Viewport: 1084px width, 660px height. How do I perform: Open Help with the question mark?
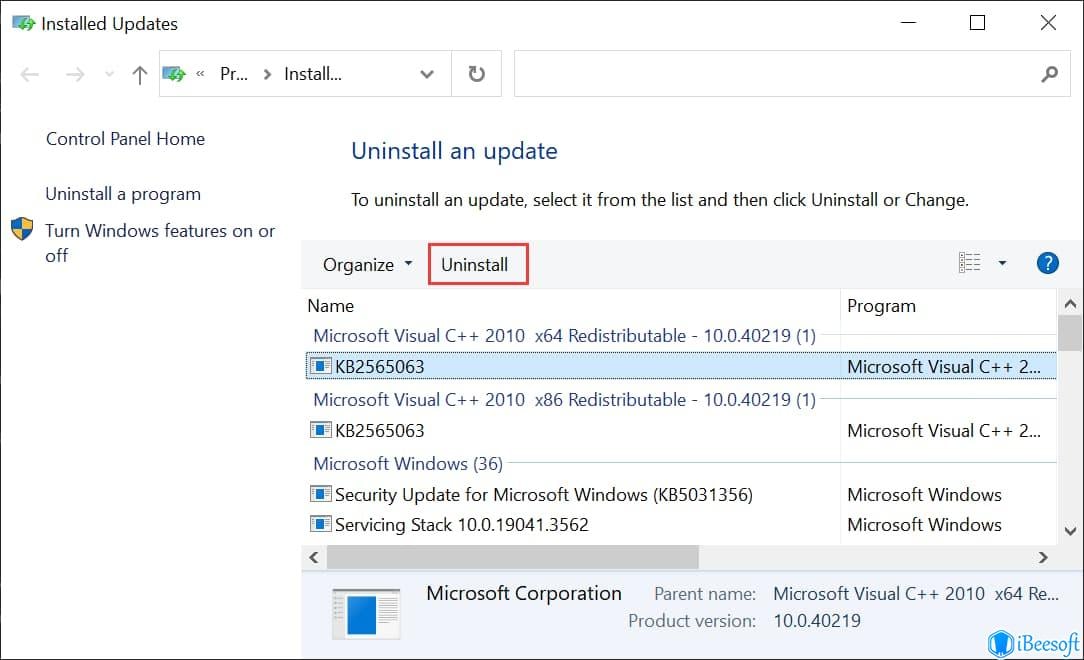[1047, 263]
